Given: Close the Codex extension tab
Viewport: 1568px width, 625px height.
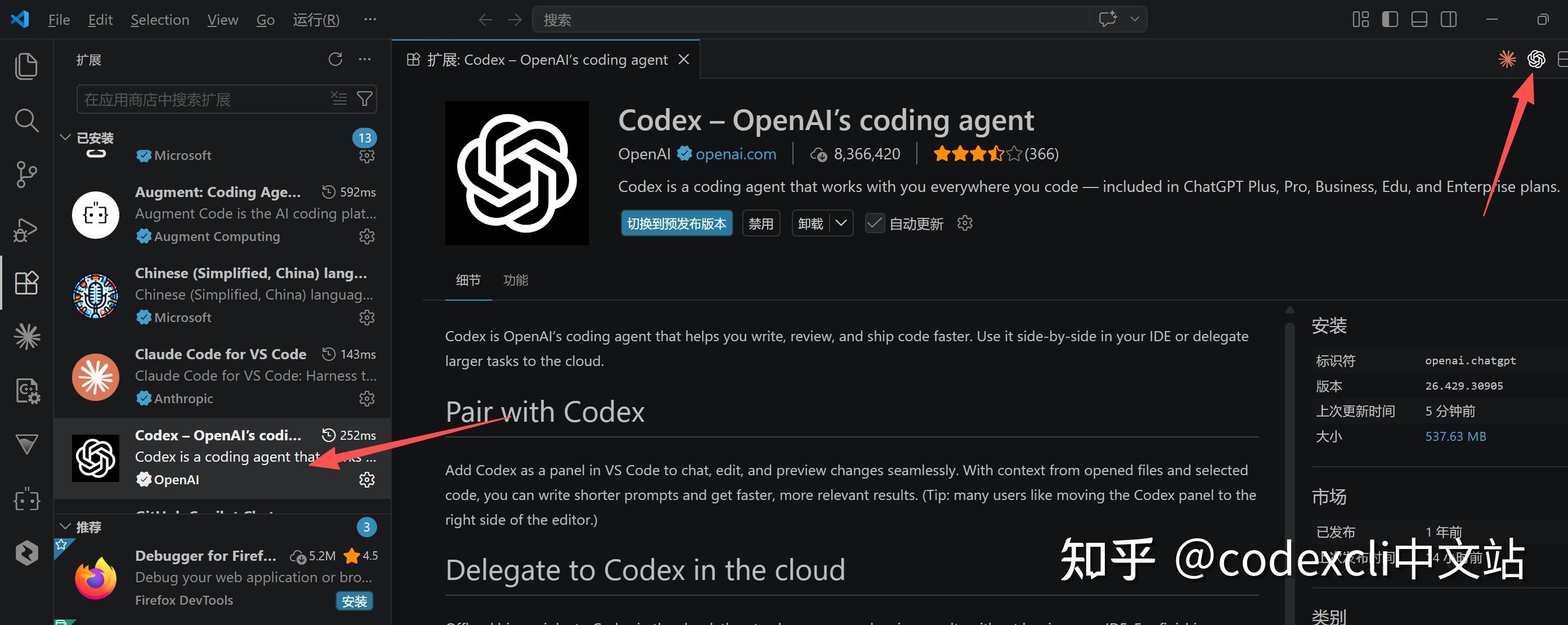Looking at the screenshot, I should 684,59.
